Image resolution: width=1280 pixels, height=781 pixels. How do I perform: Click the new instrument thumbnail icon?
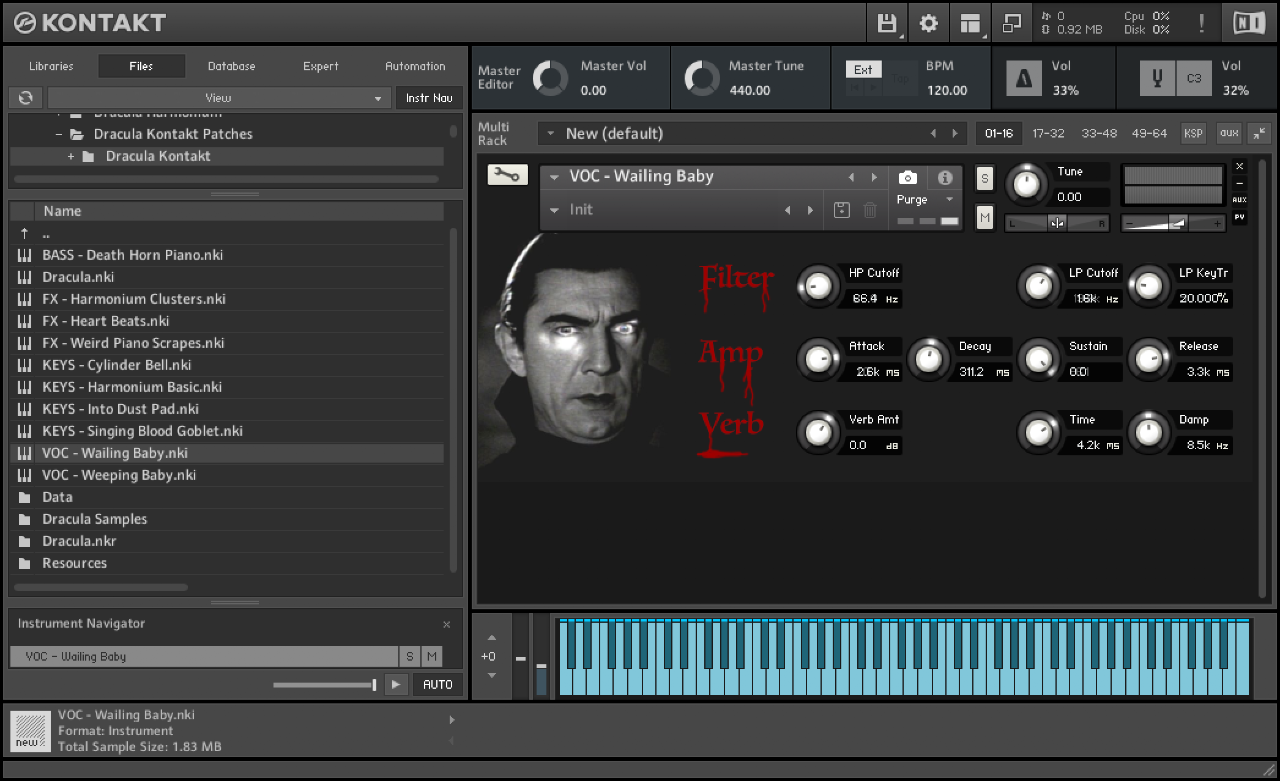coord(30,731)
